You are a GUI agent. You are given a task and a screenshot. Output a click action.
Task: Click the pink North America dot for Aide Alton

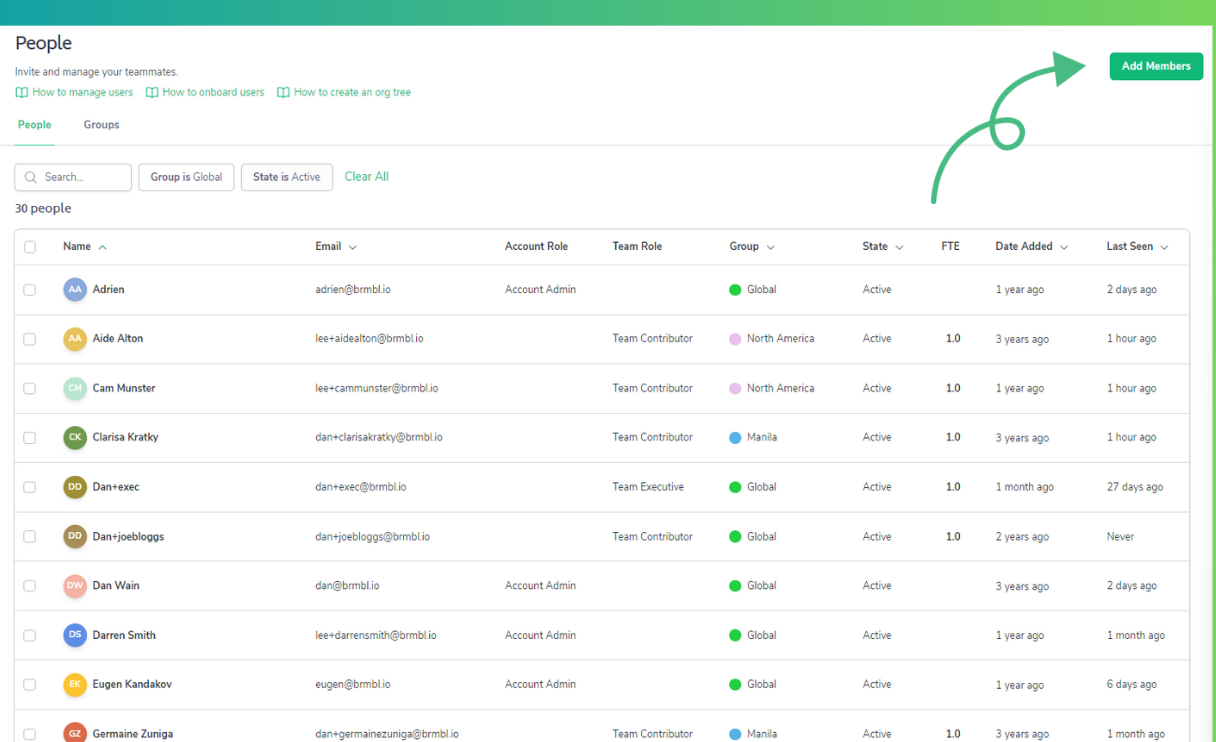click(735, 339)
